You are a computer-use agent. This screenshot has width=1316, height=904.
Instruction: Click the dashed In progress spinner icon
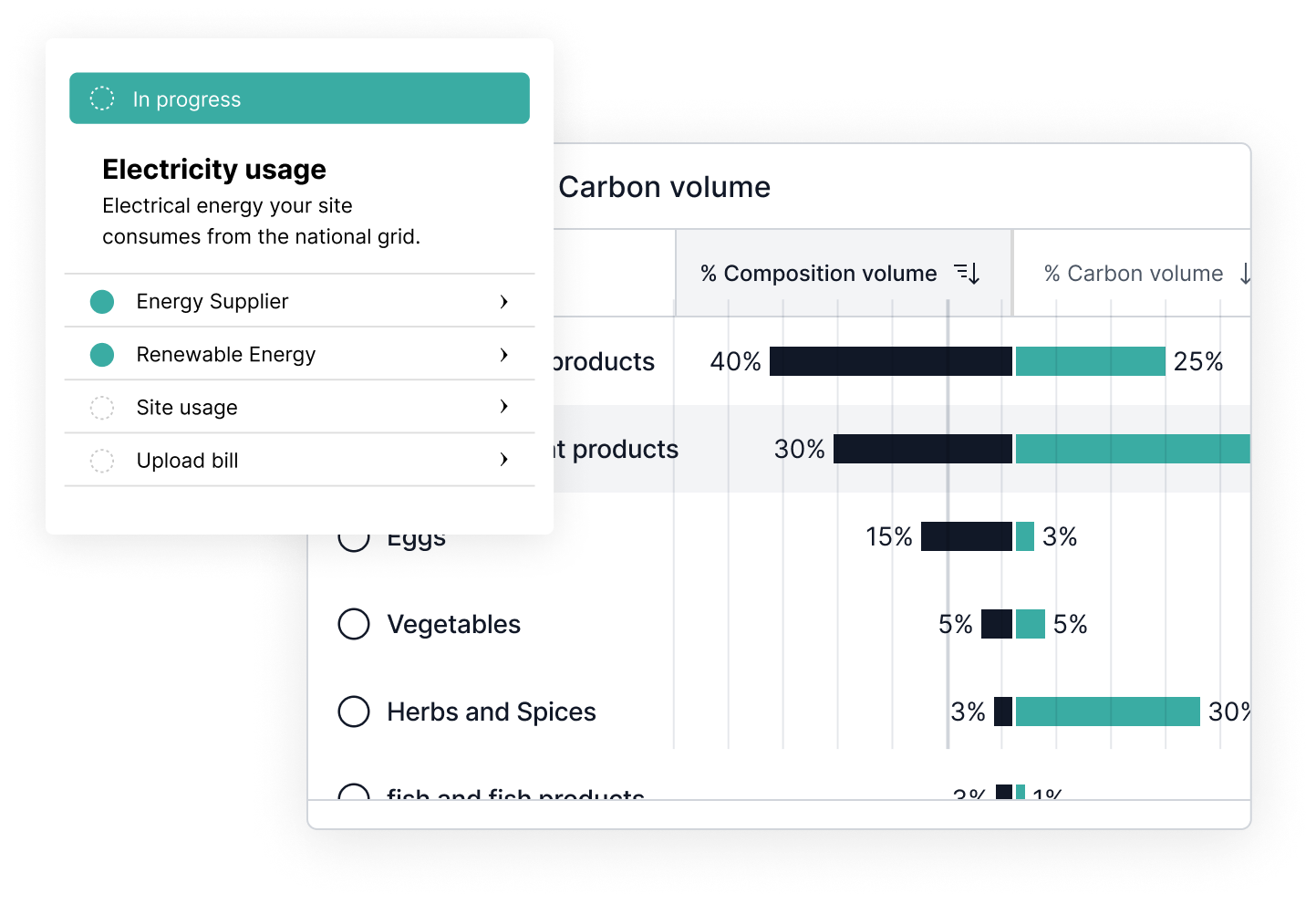102,99
